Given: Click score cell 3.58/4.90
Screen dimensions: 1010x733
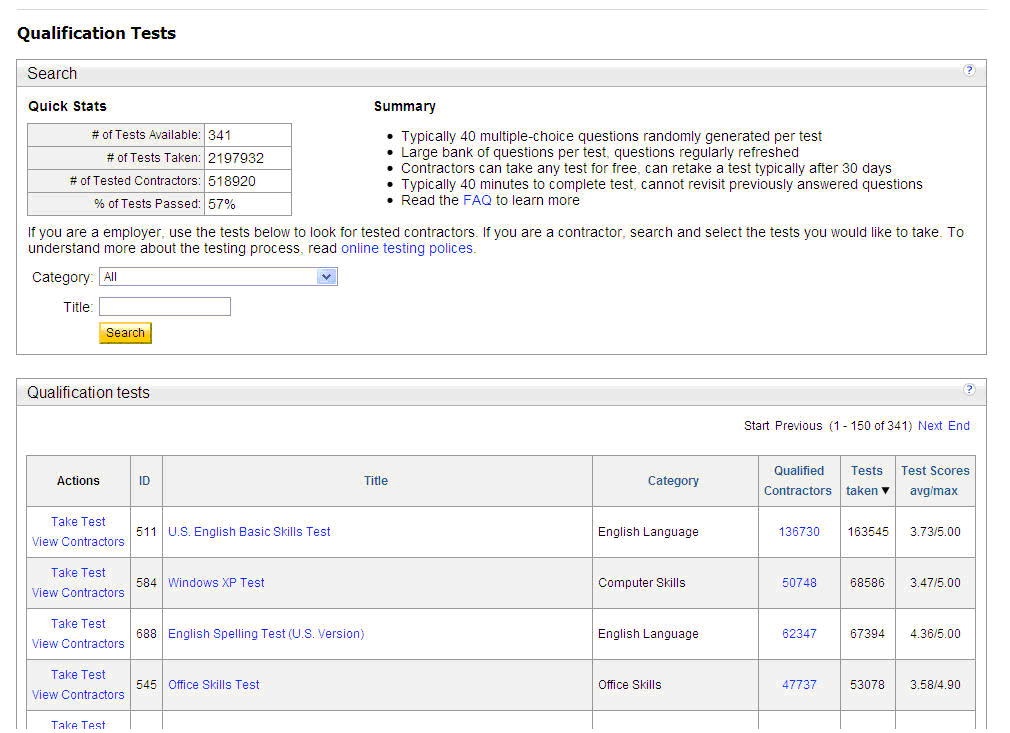Looking at the screenshot, I should click(935, 685).
